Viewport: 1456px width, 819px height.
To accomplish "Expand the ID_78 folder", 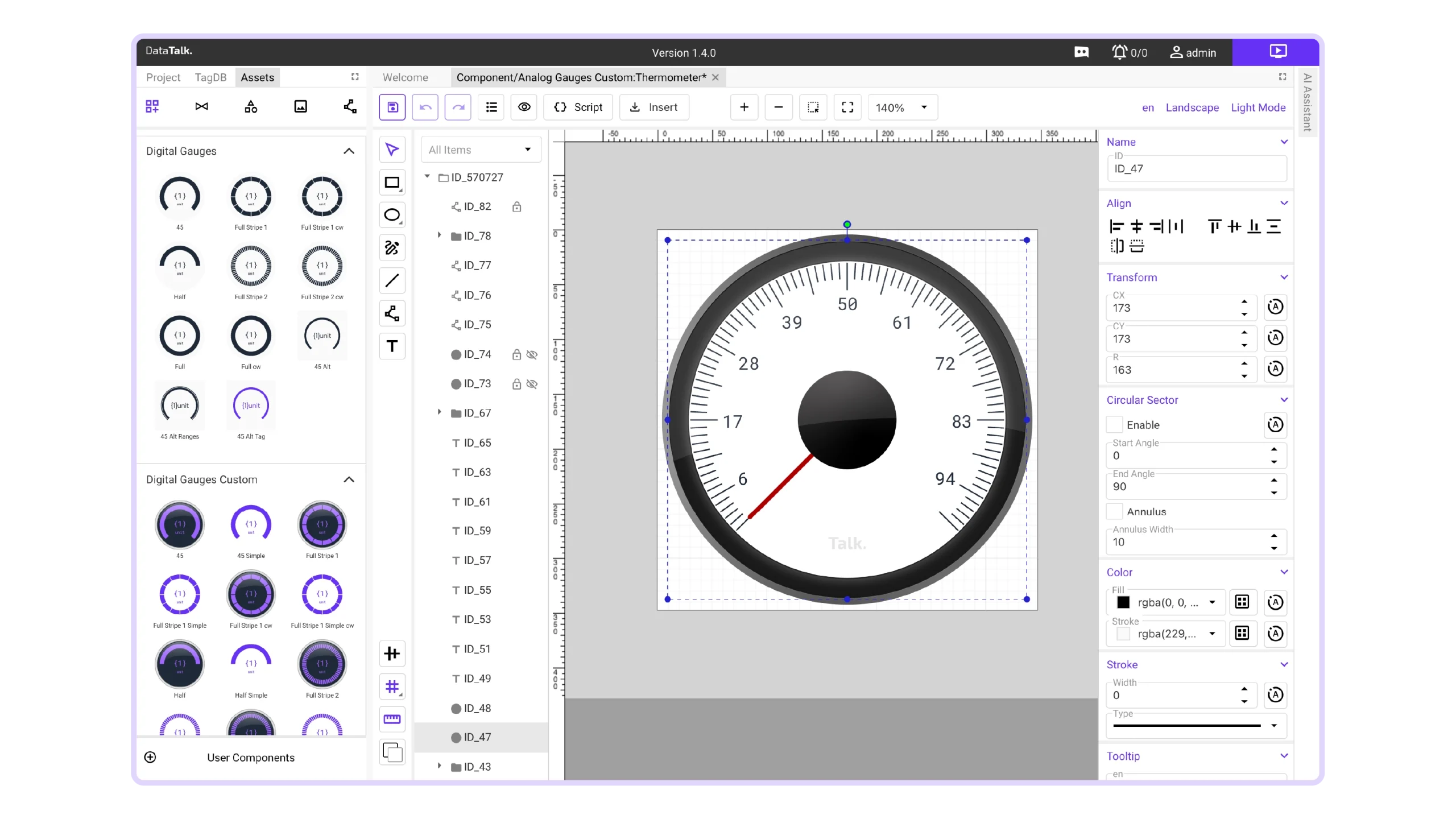I will point(439,235).
